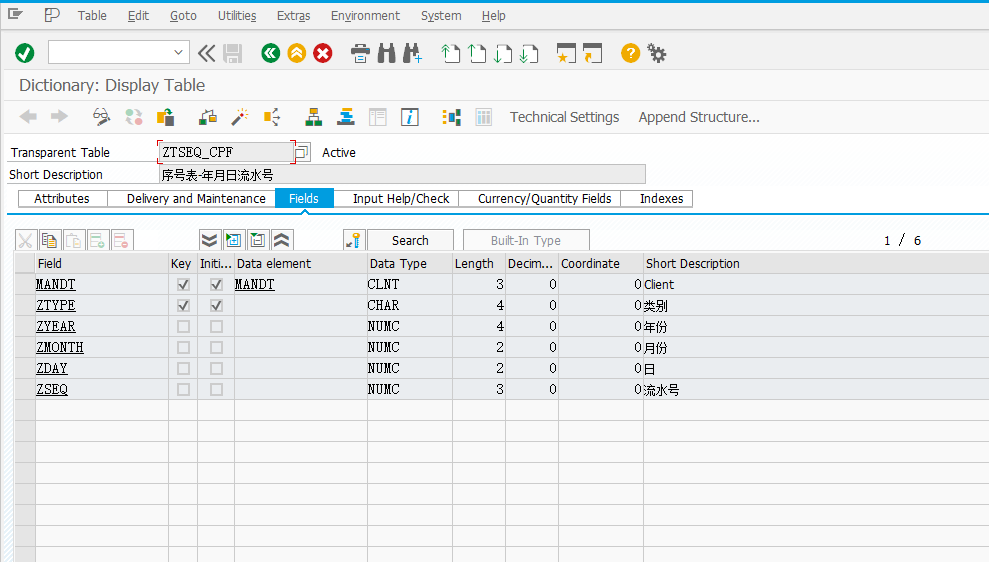Open the MANDT field link
This screenshot has width=989, height=562.
[x=56, y=284]
